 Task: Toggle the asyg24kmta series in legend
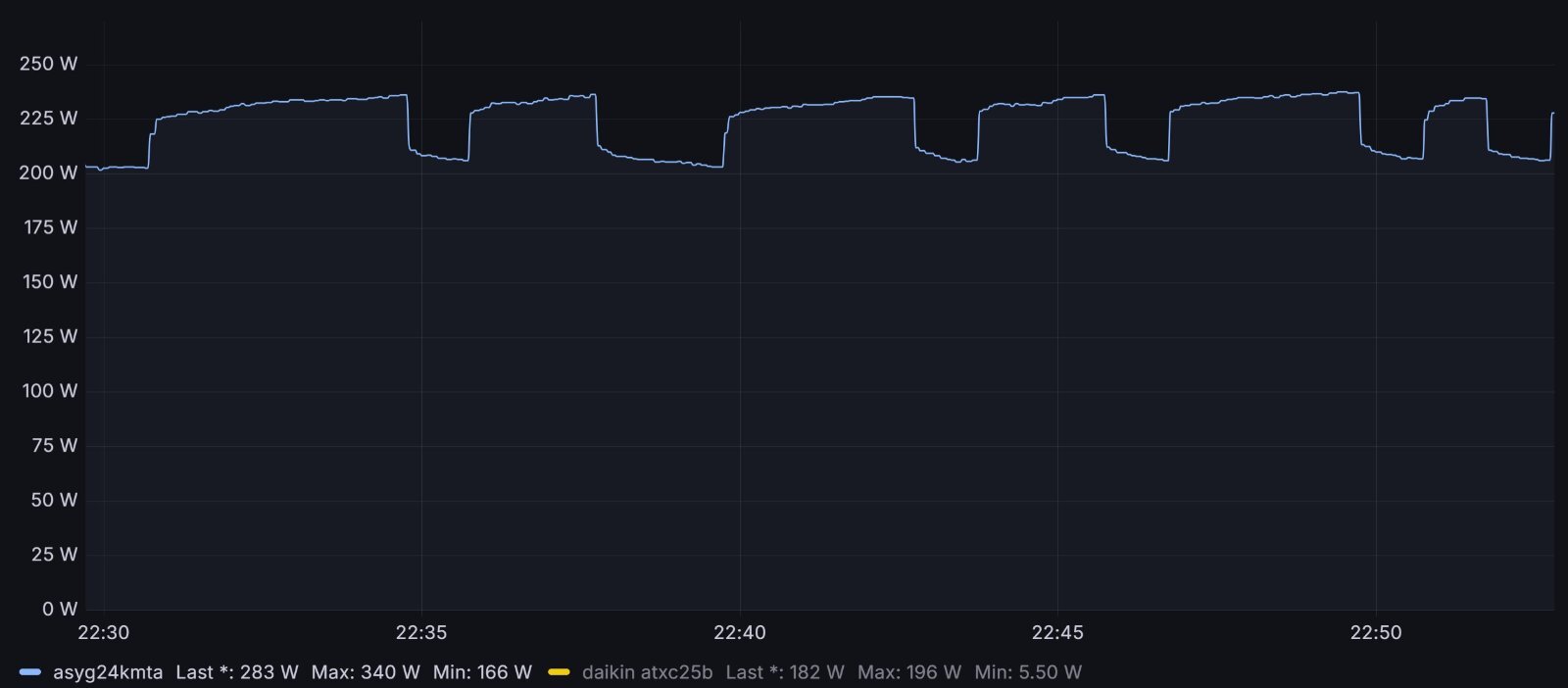coord(108,672)
